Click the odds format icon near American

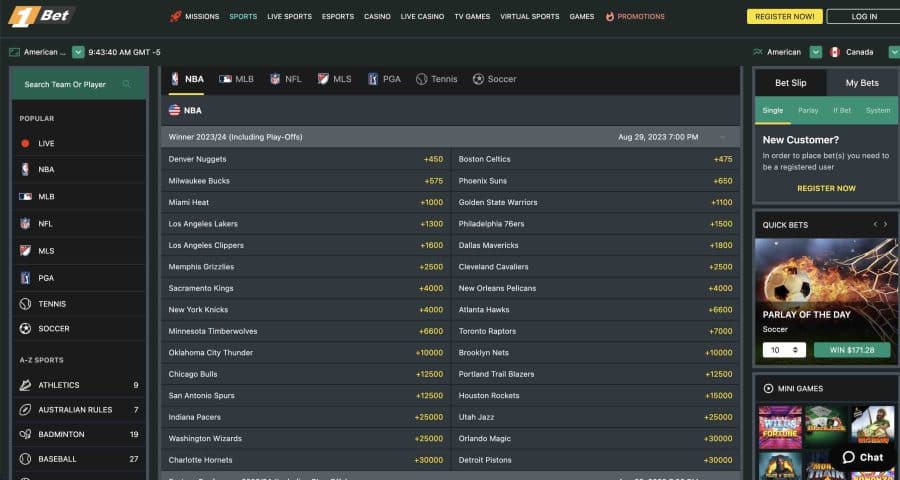pos(758,52)
